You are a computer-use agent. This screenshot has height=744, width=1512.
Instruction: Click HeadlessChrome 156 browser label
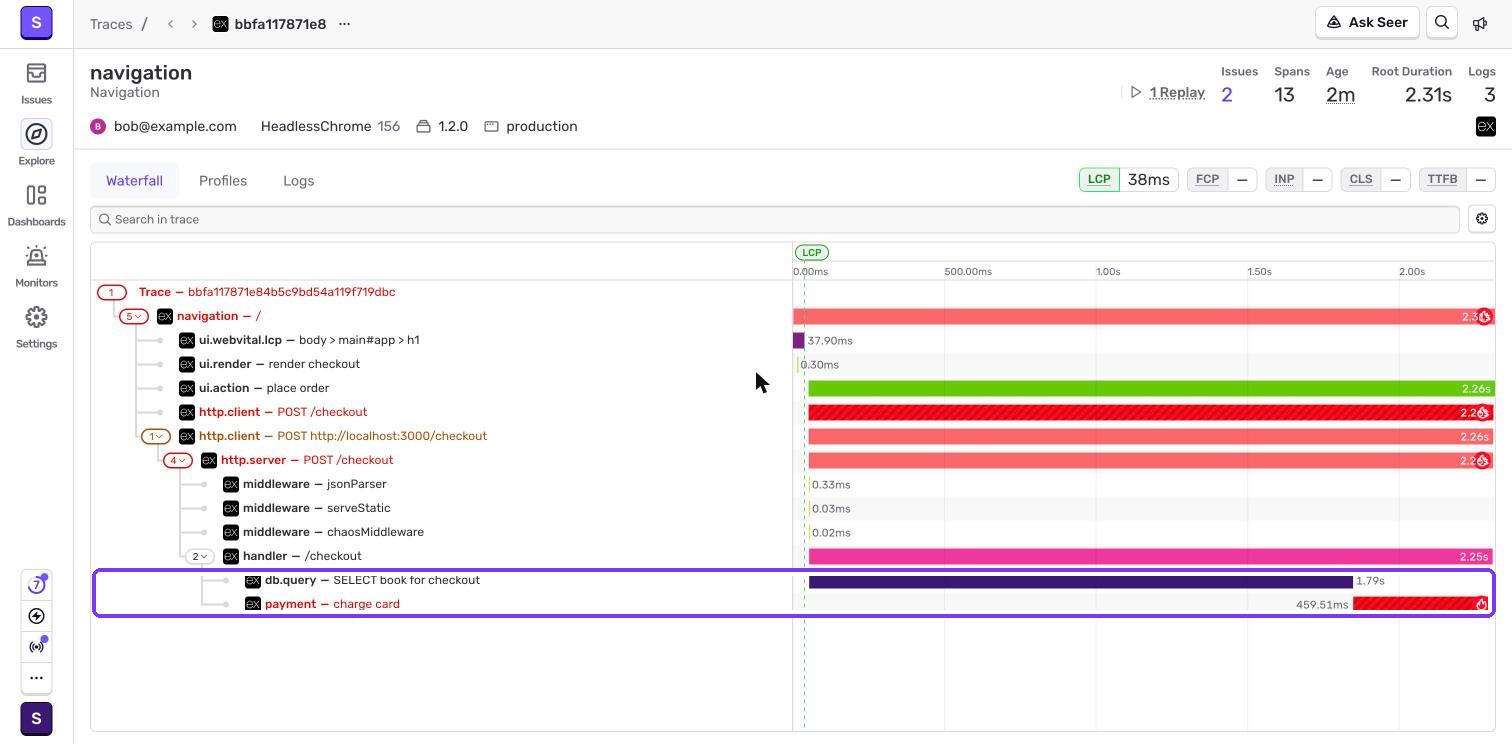pyautogui.click(x=330, y=126)
